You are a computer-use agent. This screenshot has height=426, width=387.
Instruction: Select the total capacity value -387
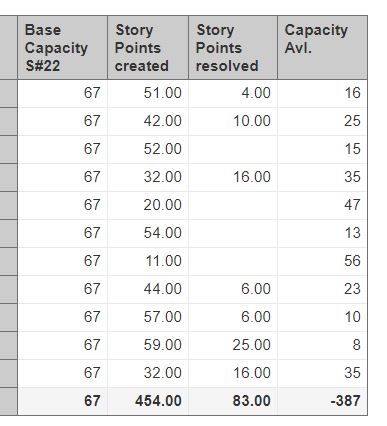pos(322,401)
